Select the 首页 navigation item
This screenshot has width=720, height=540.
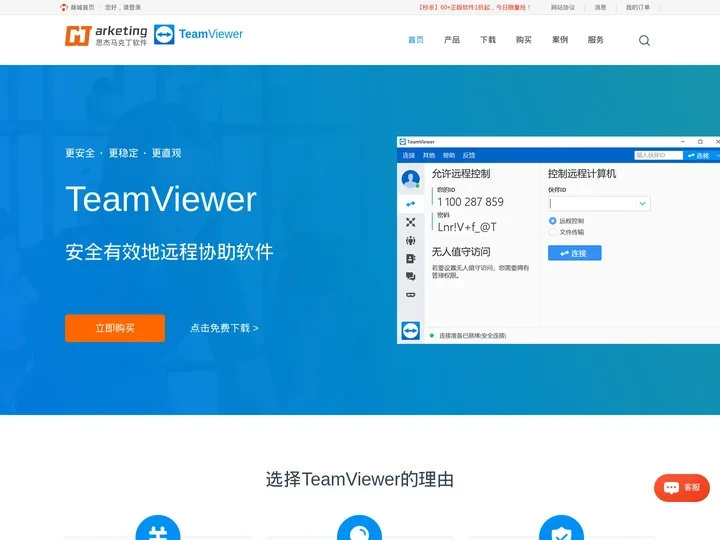[x=416, y=40]
